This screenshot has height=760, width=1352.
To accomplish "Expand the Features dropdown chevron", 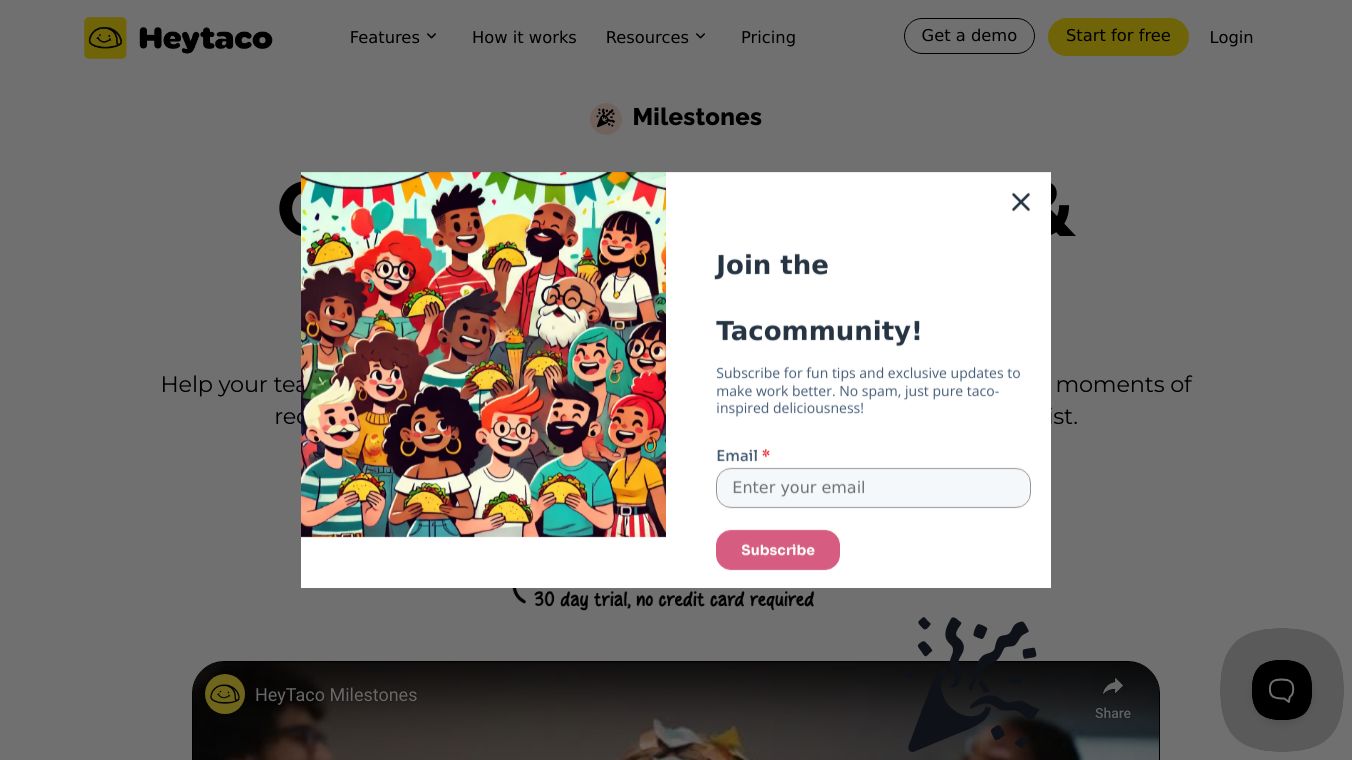I will pyautogui.click(x=431, y=36).
